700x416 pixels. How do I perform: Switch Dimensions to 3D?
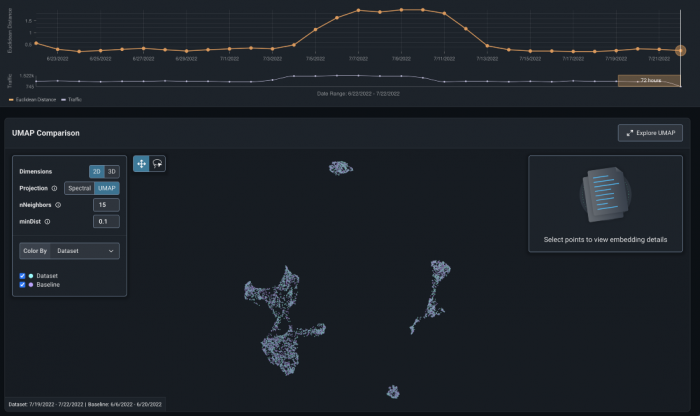(112, 172)
